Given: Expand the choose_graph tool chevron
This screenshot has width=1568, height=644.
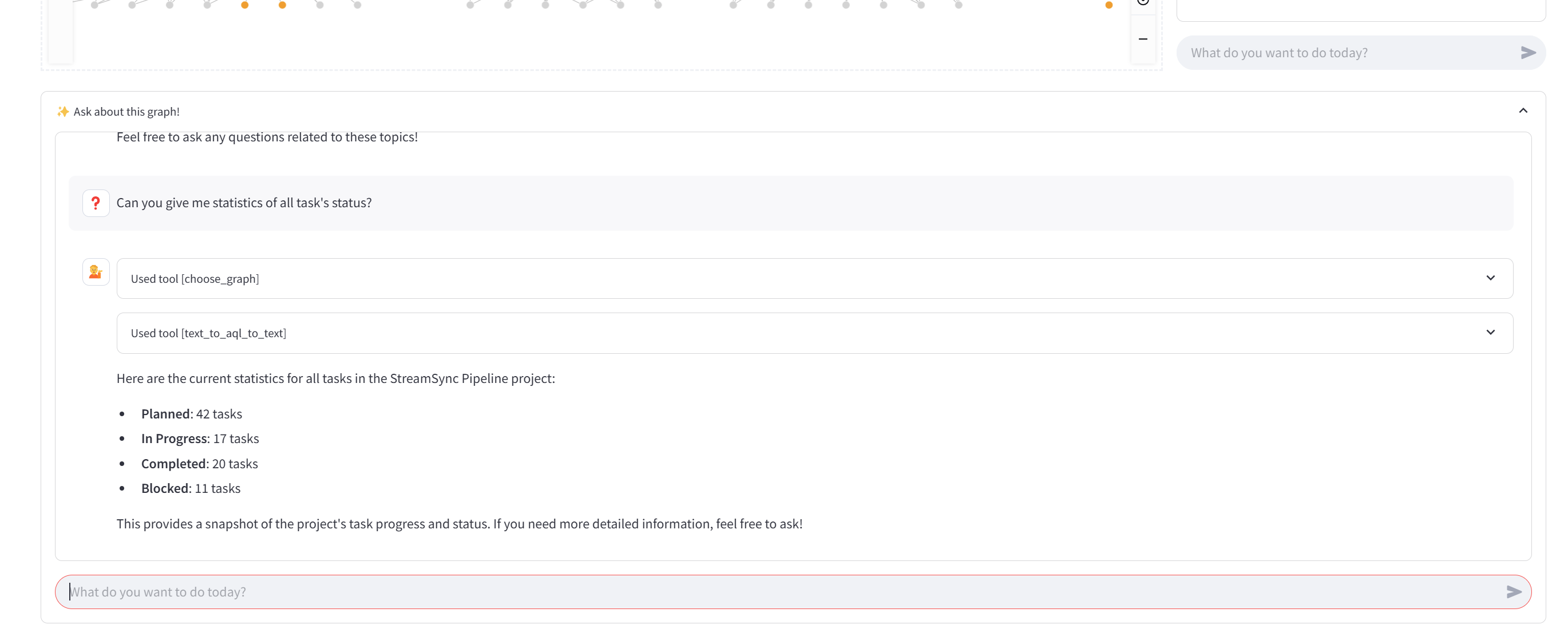Looking at the screenshot, I should (x=1490, y=278).
